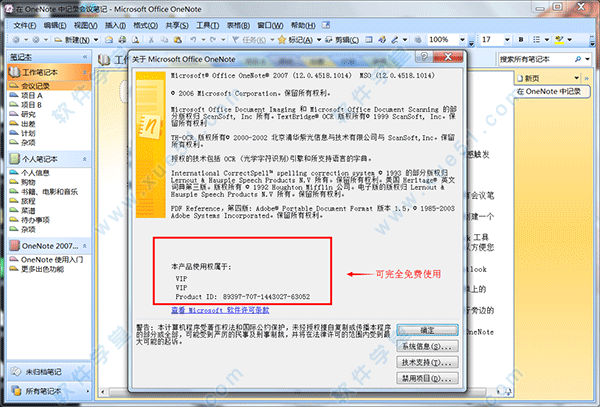The width and height of the screenshot is (600, 407).
Task: Click the Redo arrow icon
Action: coord(213,39)
